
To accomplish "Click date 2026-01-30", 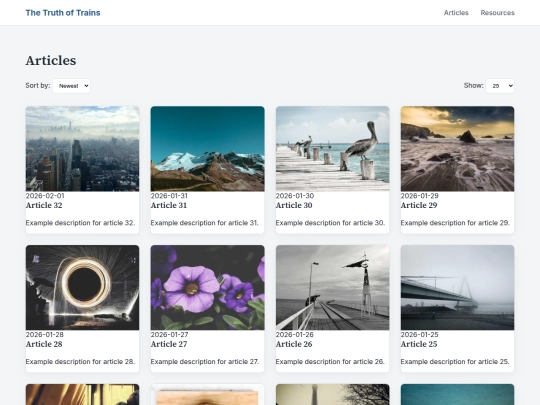I will (295, 196).
